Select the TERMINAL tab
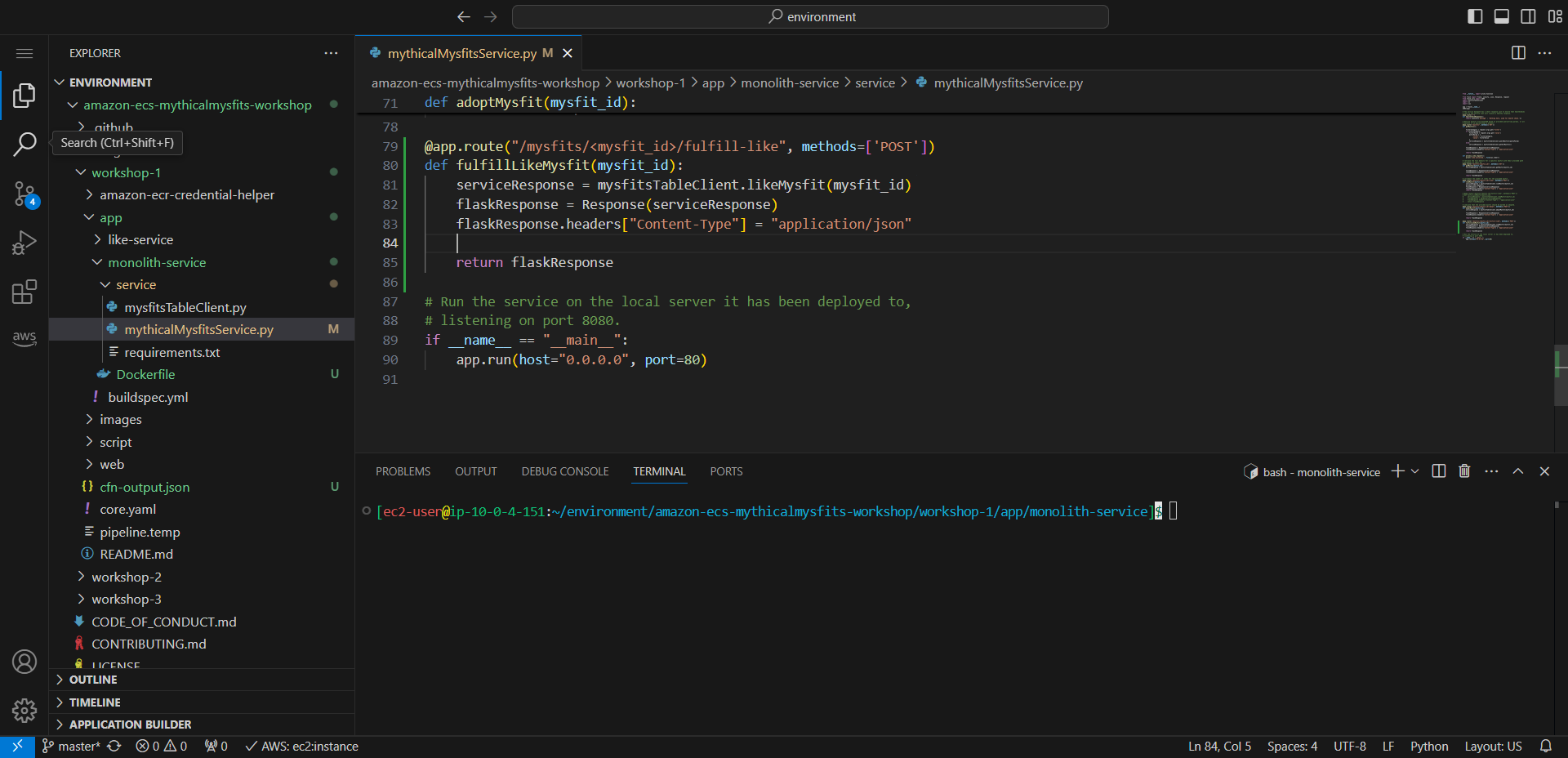1568x758 pixels. click(x=659, y=471)
